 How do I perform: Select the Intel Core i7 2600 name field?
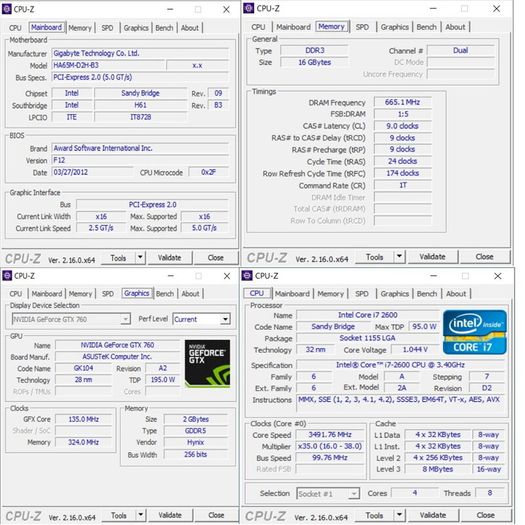(x=368, y=315)
